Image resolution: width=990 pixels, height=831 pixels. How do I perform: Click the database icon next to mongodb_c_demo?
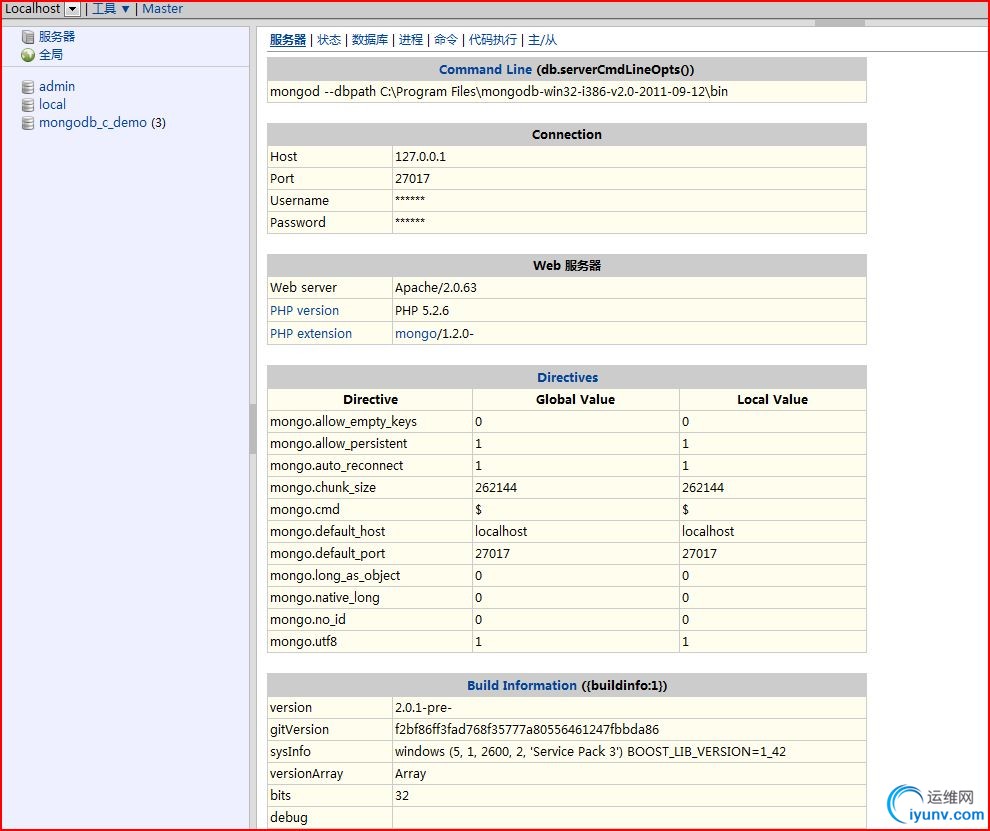click(x=28, y=123)
